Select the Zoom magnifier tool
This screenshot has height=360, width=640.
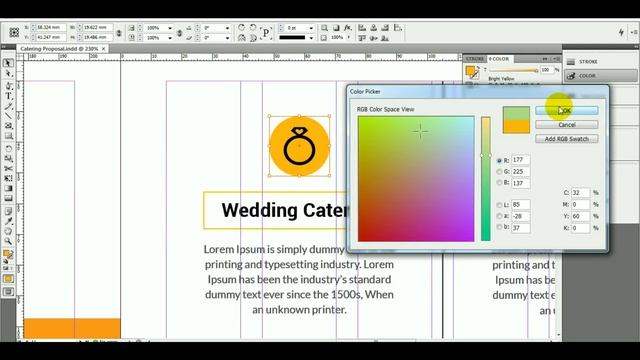tap(8, 241)
